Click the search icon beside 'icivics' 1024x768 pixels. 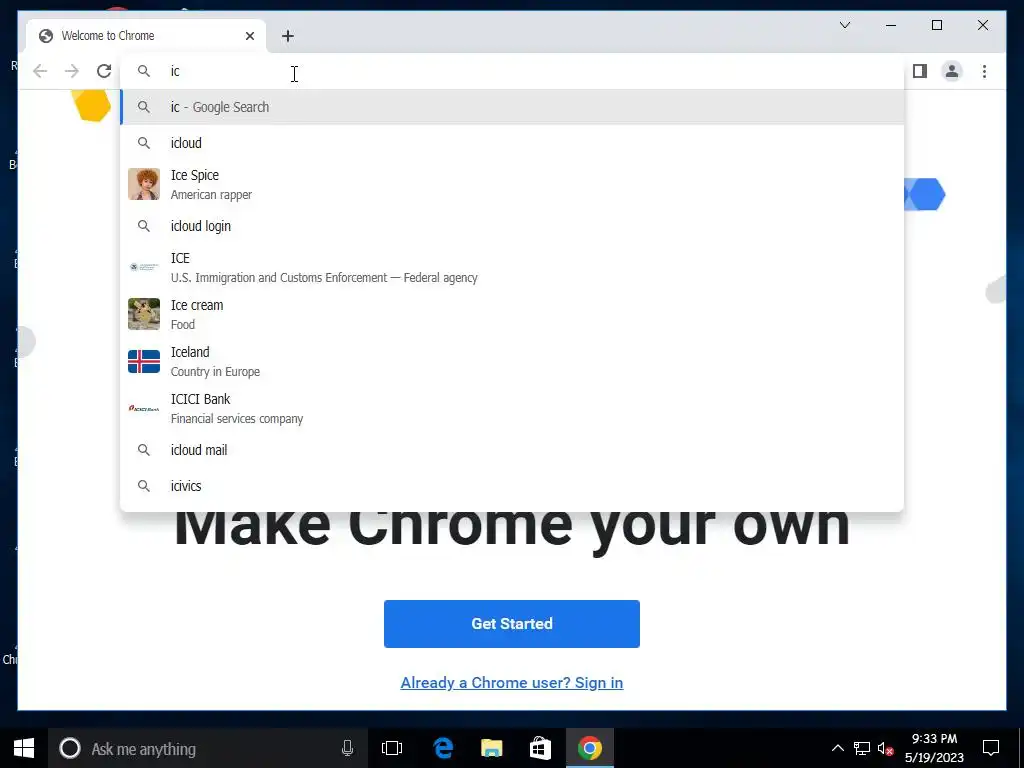(144, 486)
